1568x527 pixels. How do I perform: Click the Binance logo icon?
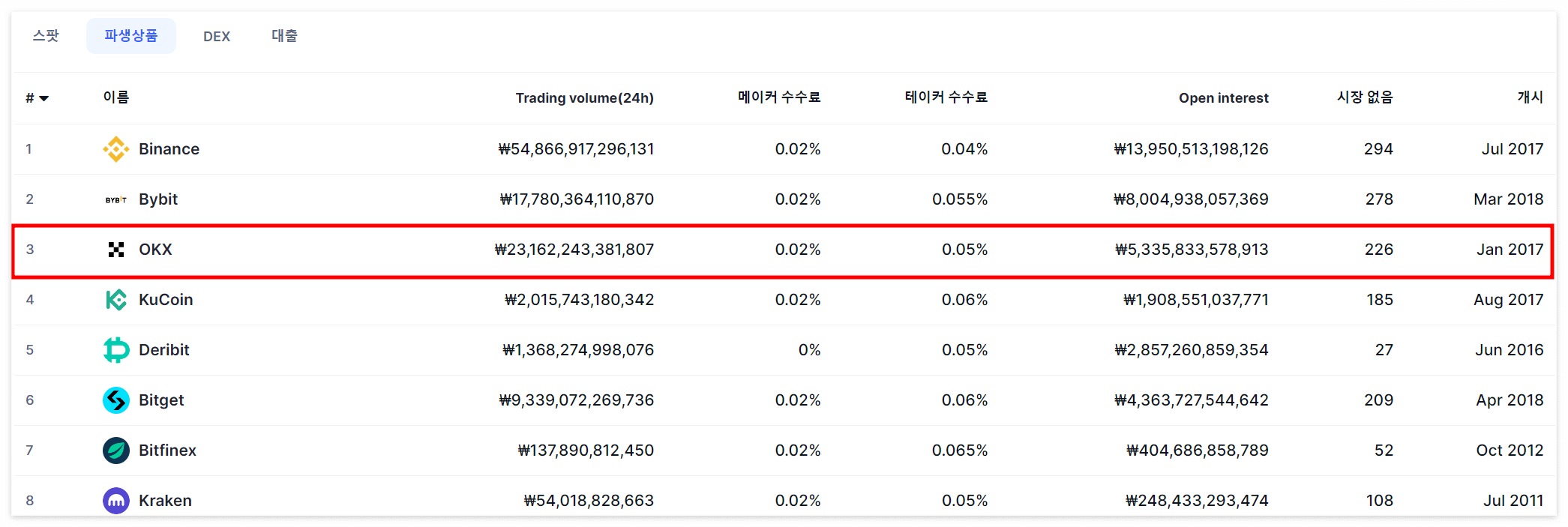[116, 149]
